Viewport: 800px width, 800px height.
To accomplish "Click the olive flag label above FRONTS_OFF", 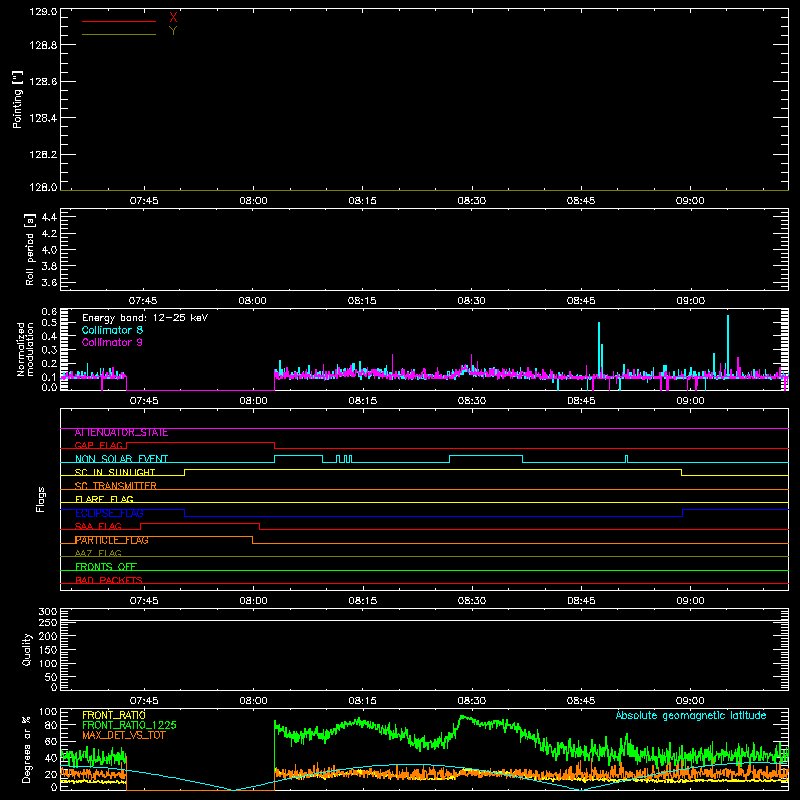I will click(98, 553).
